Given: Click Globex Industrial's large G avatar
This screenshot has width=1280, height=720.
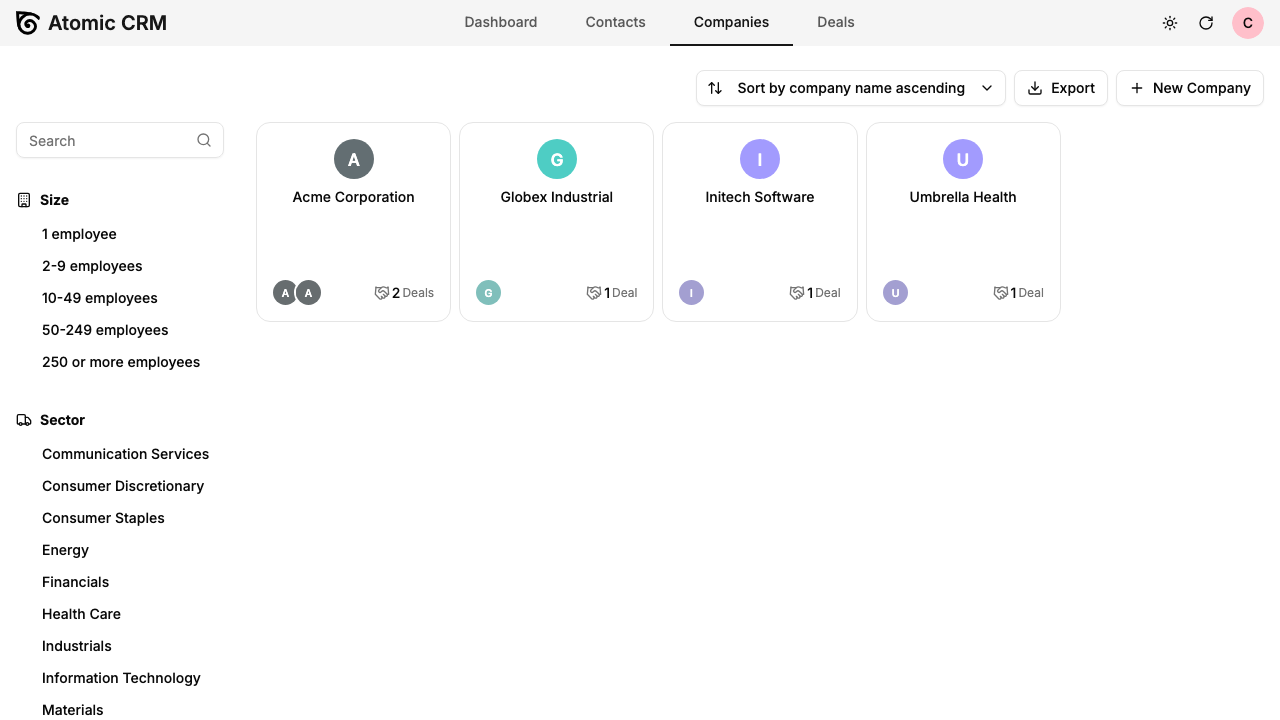Looking at the screenshot, I should click(x=557, y=159).
